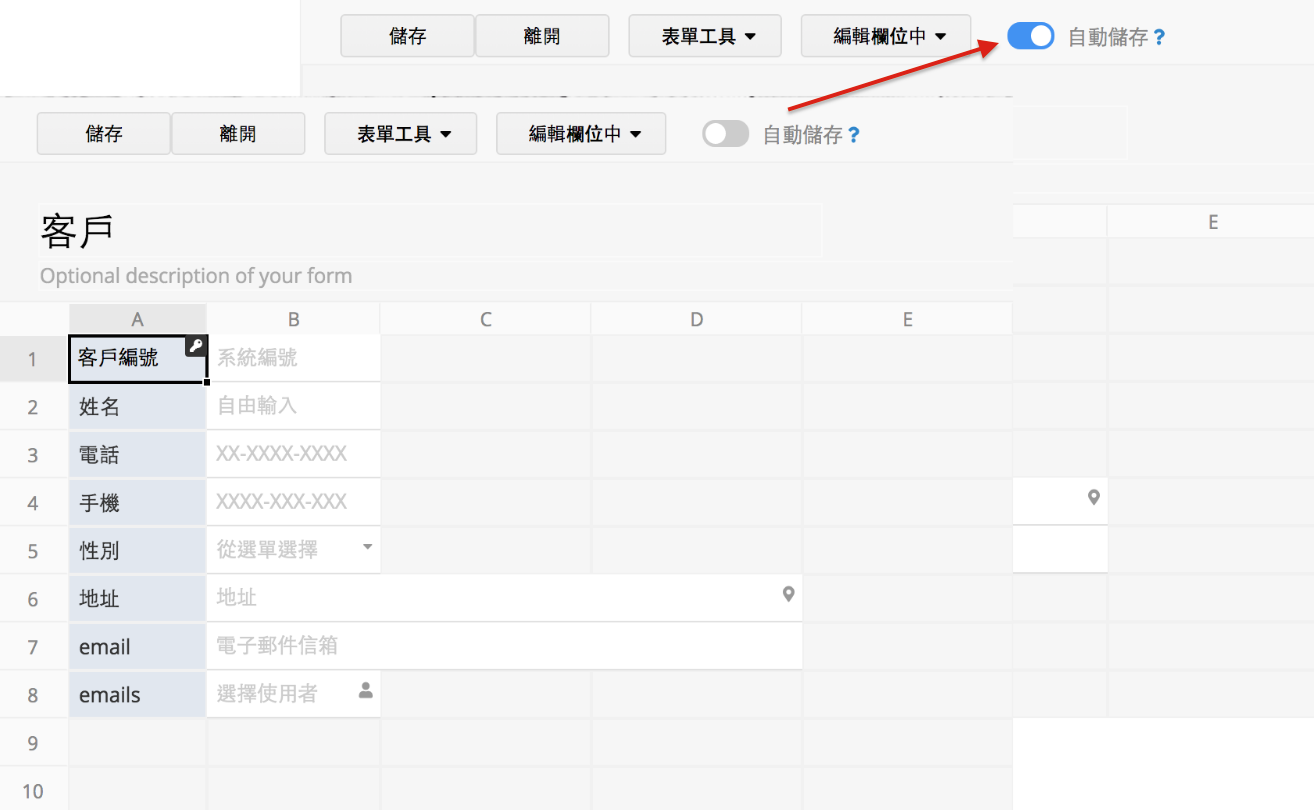The image size is (1314, 810).
Task: Expand 編輯欄位中 dropdown in the toolbar with auto-save on
Action: point(885,37)
